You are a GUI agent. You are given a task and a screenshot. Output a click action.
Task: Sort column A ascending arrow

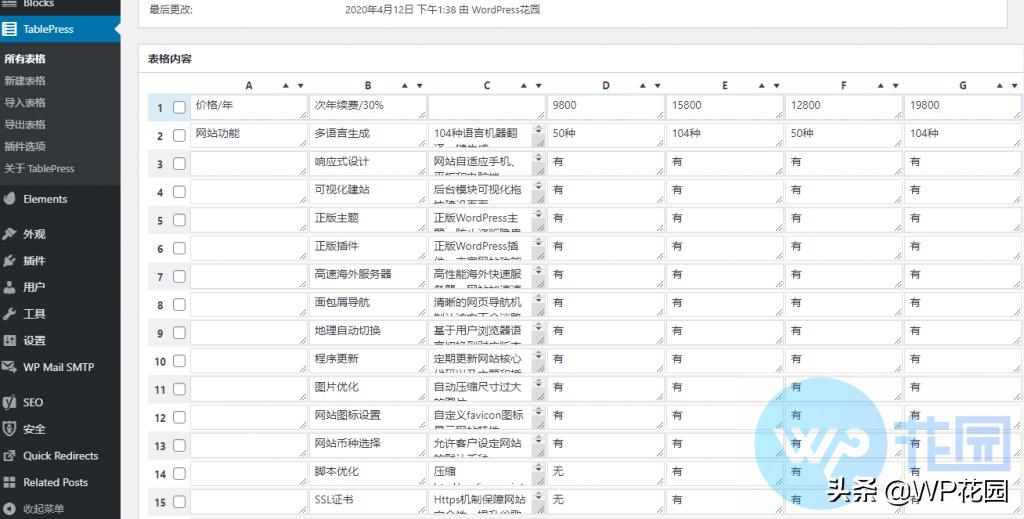[285, 86]
